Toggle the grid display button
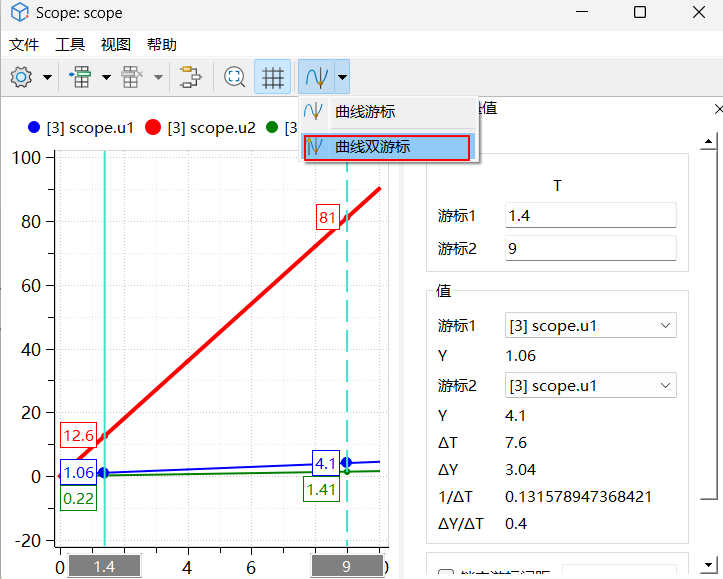This screenshot has width=723, height=579. (x=273, y=77)
